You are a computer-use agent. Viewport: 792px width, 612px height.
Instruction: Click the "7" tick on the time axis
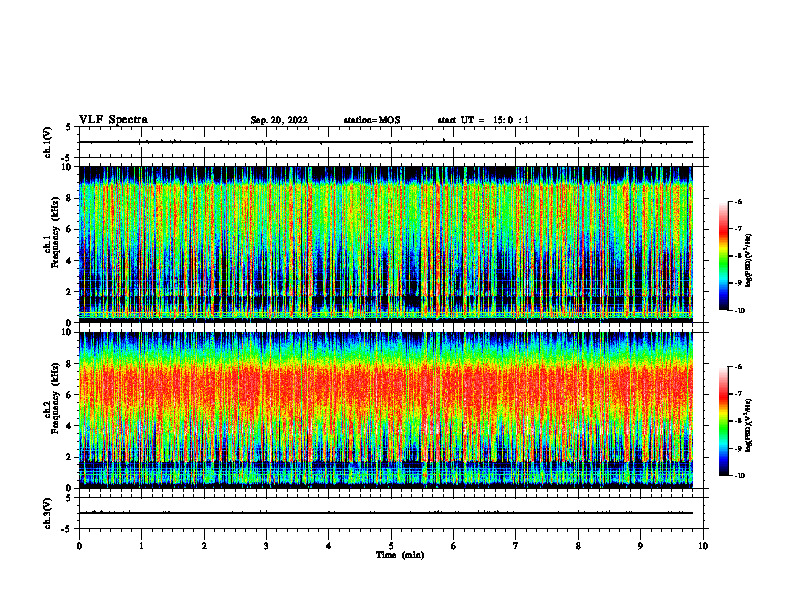tap(516, 546)
